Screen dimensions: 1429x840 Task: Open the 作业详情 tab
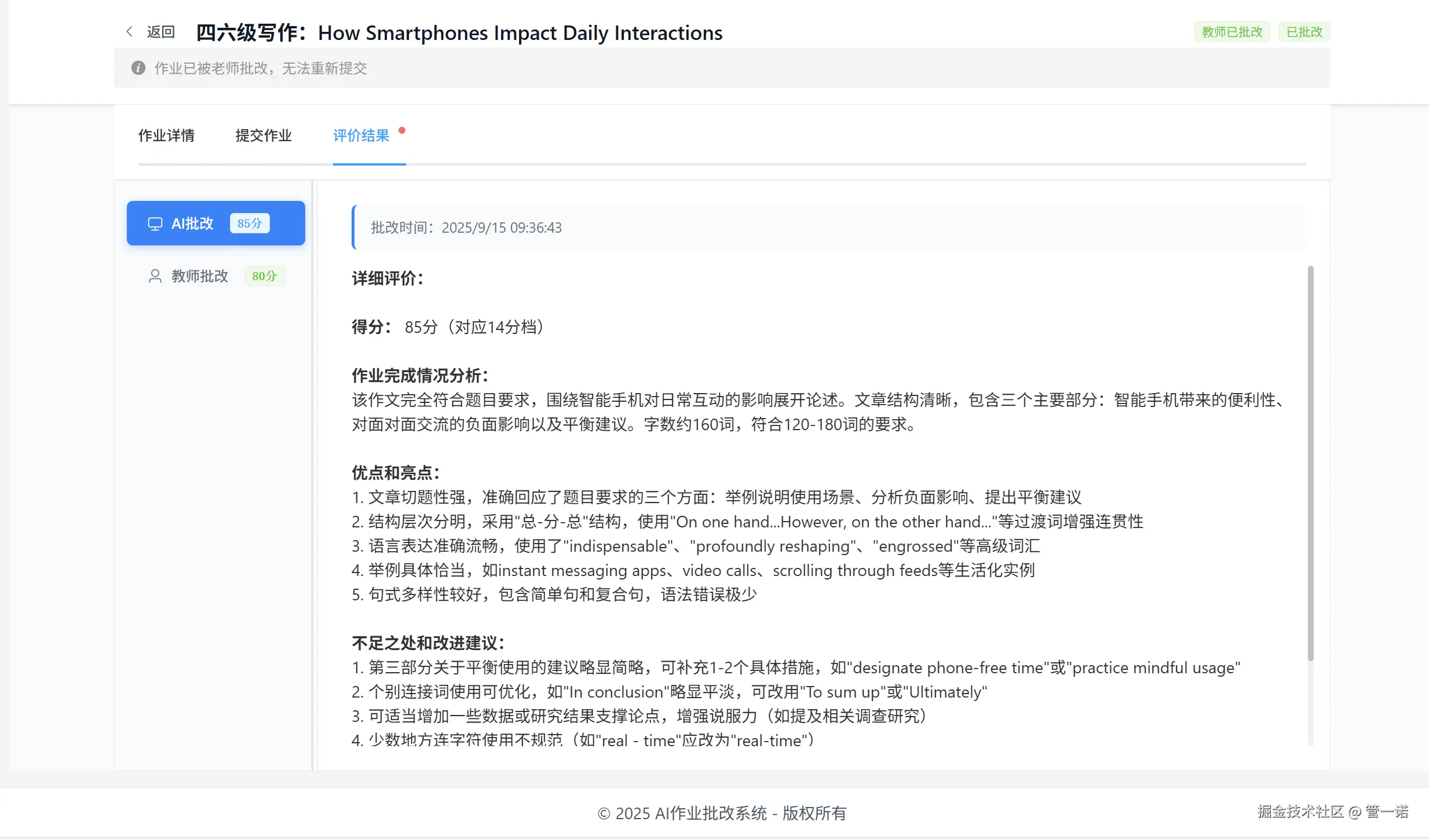tap(166, 135)
